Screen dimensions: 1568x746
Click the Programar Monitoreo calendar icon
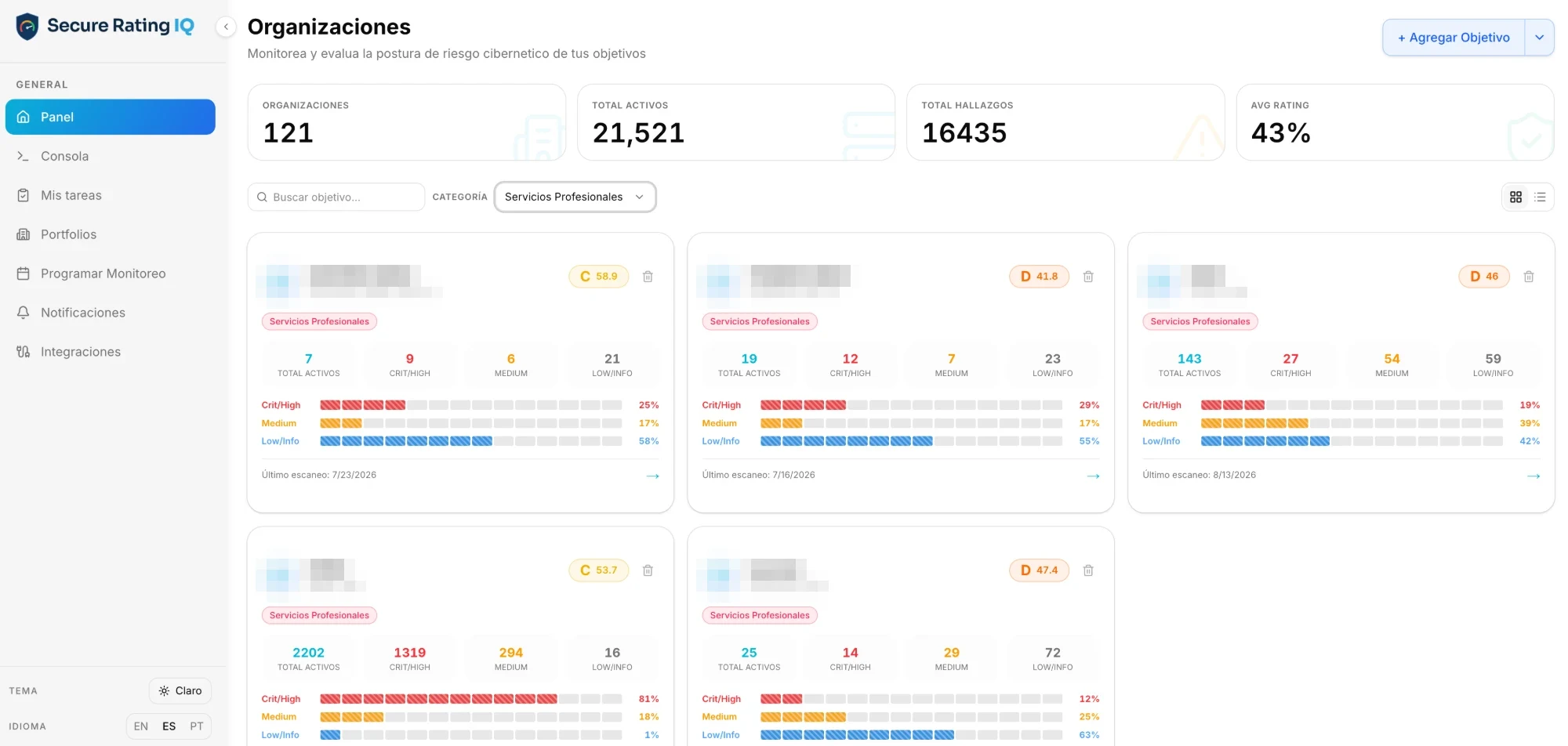click(x=24, y=273)
